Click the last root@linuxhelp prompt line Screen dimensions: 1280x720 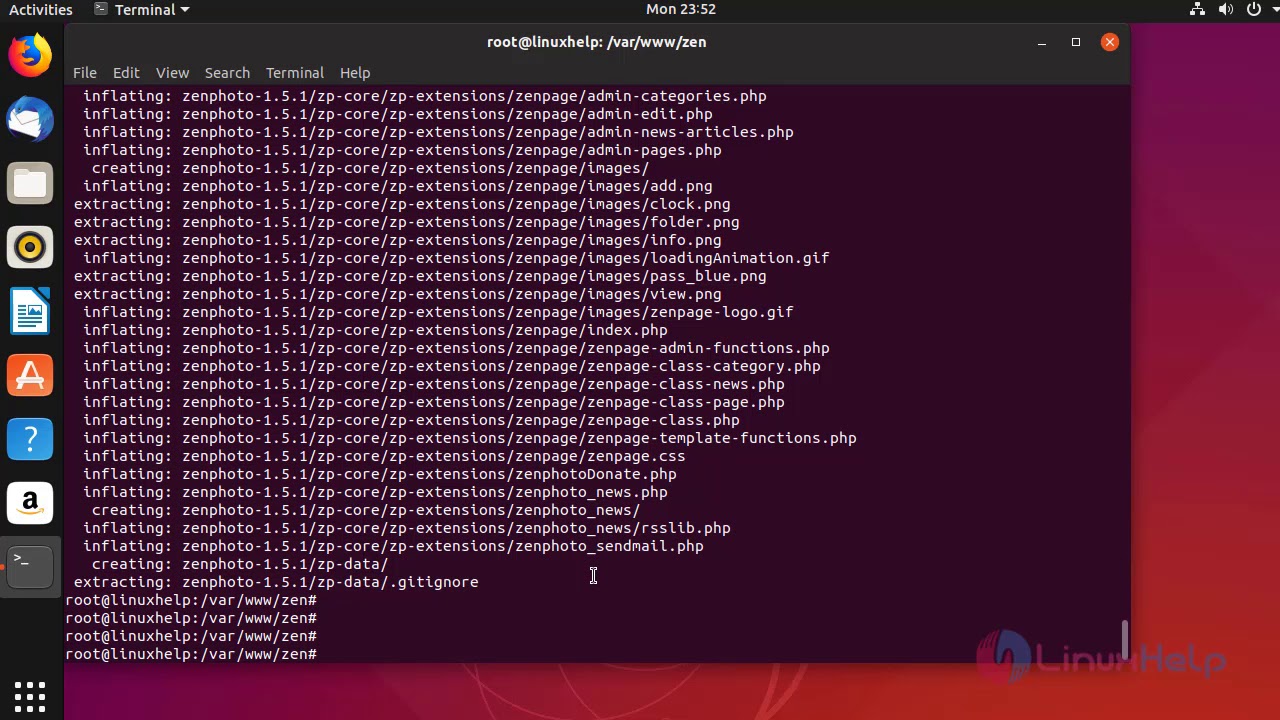[x=191, y=654]
